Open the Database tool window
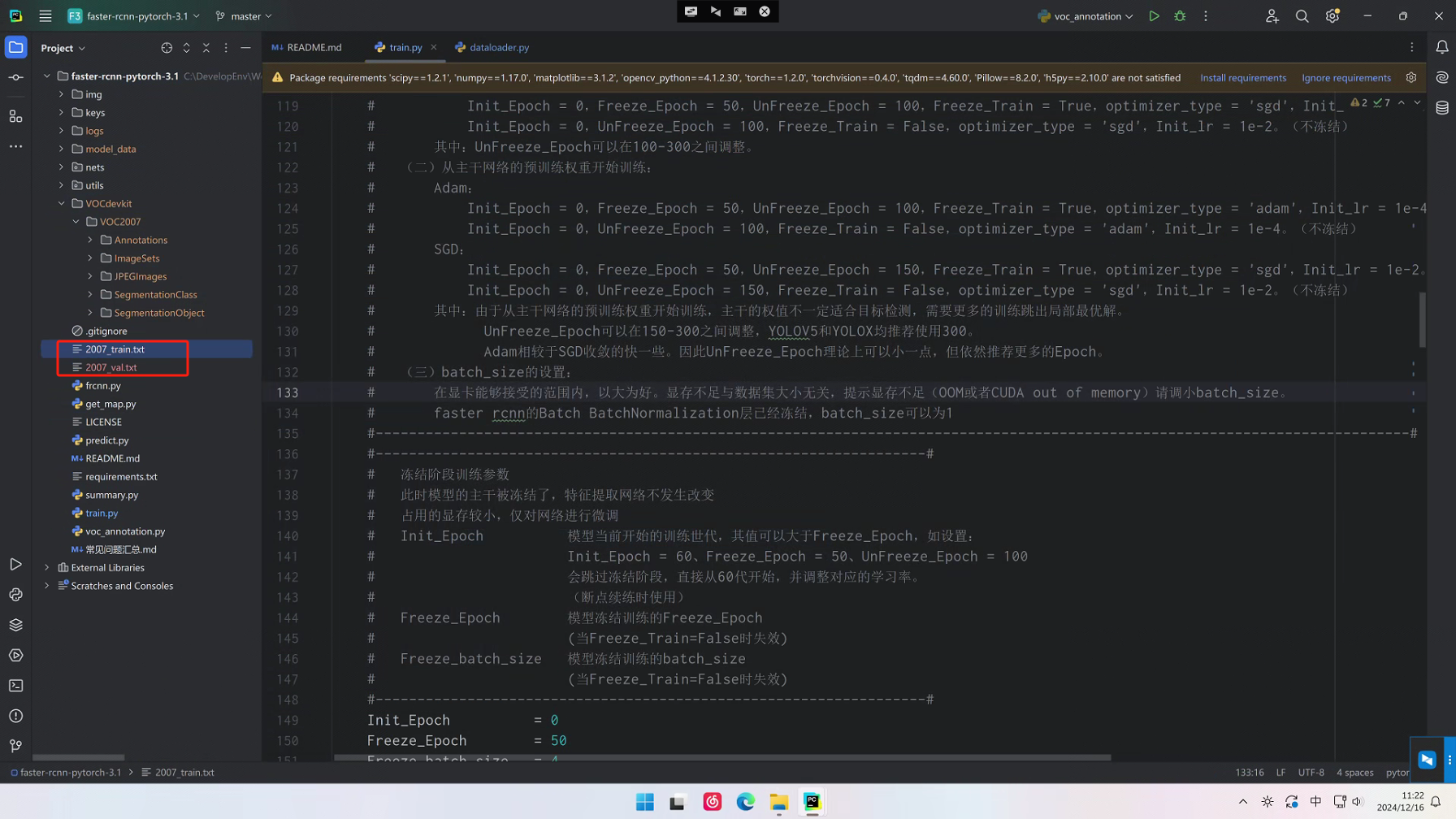Image resolution: width=1456 pixels, height=819 pixels. coord(1442,108)
